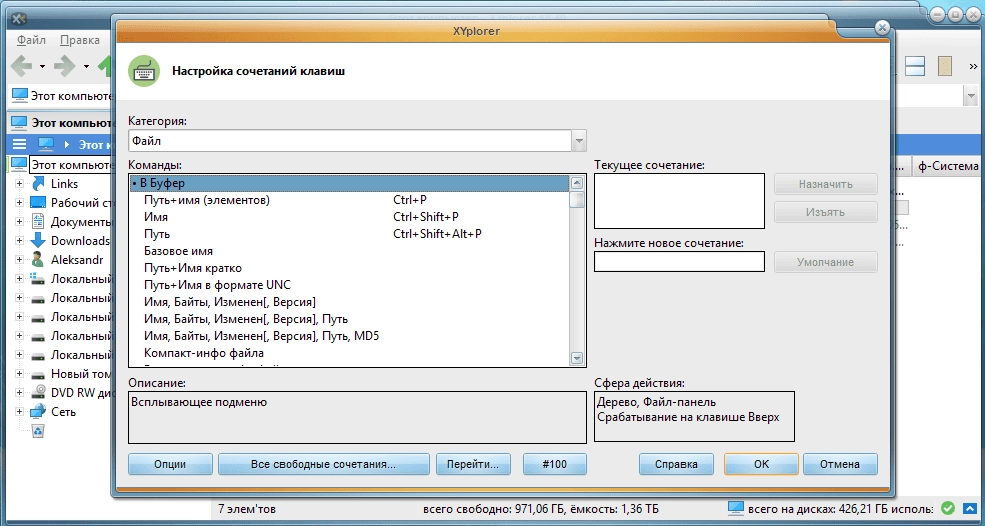Select the Recycle Bin icon in tree
Image resolution: width=985 pixels, height=526 pixels.
point(39,430)
